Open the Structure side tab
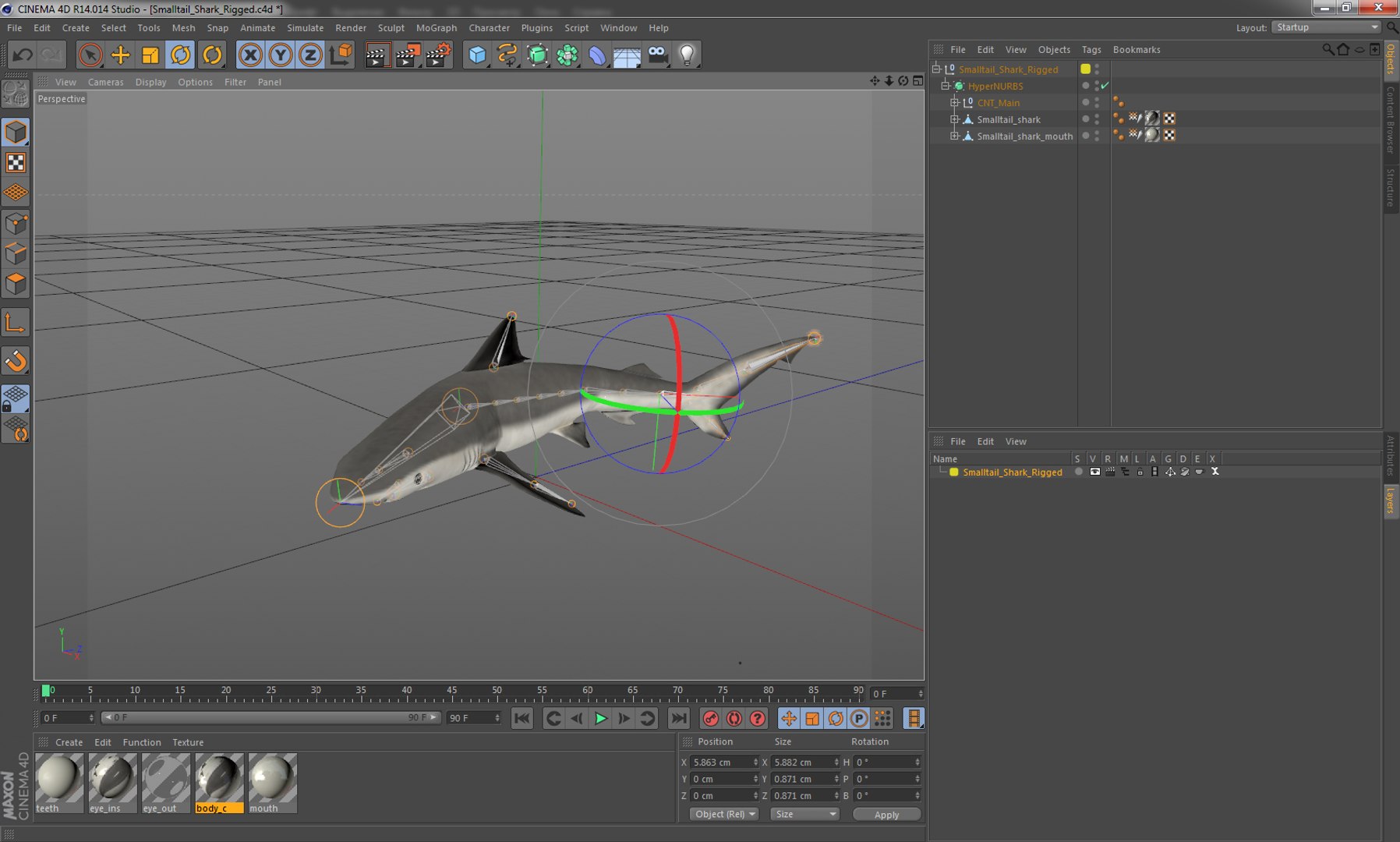Screen dimensions: 1400x842 [1391, 187]
